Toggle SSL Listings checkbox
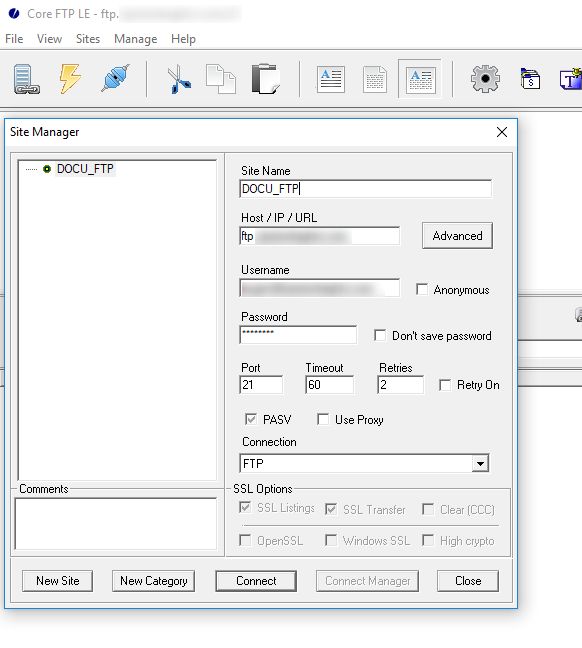Screen dimensions: 582x648 (x=245, y=507)
